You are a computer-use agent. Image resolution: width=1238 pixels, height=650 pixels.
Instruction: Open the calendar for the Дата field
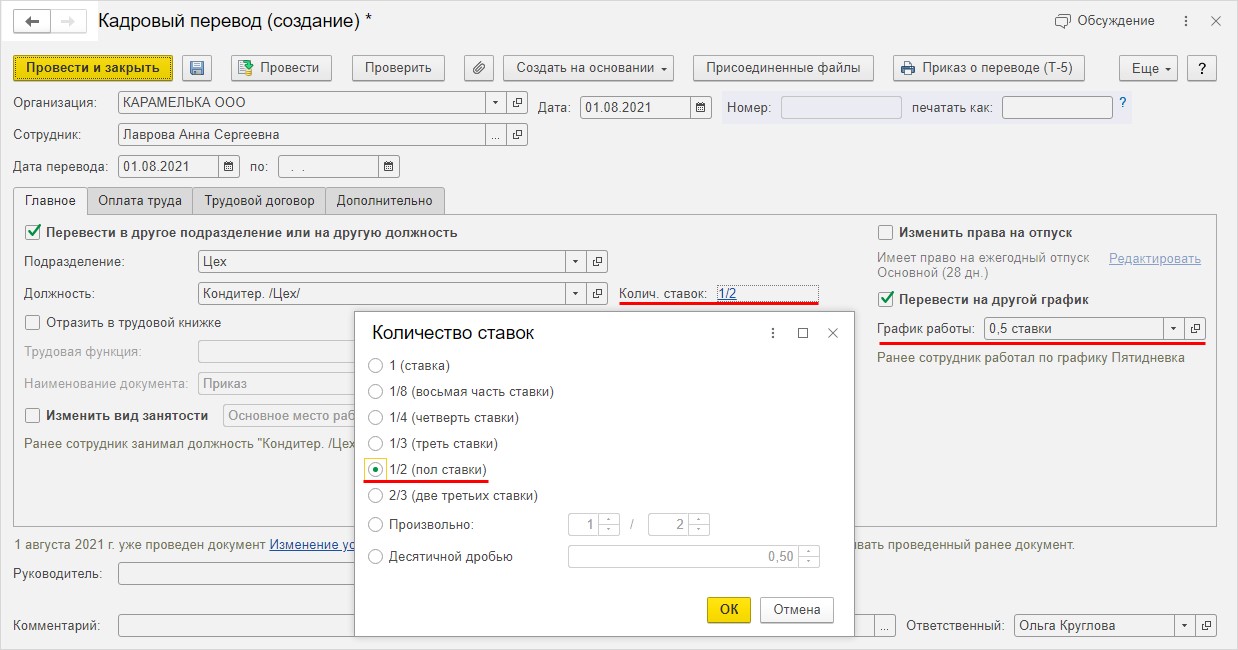[701, 107]
